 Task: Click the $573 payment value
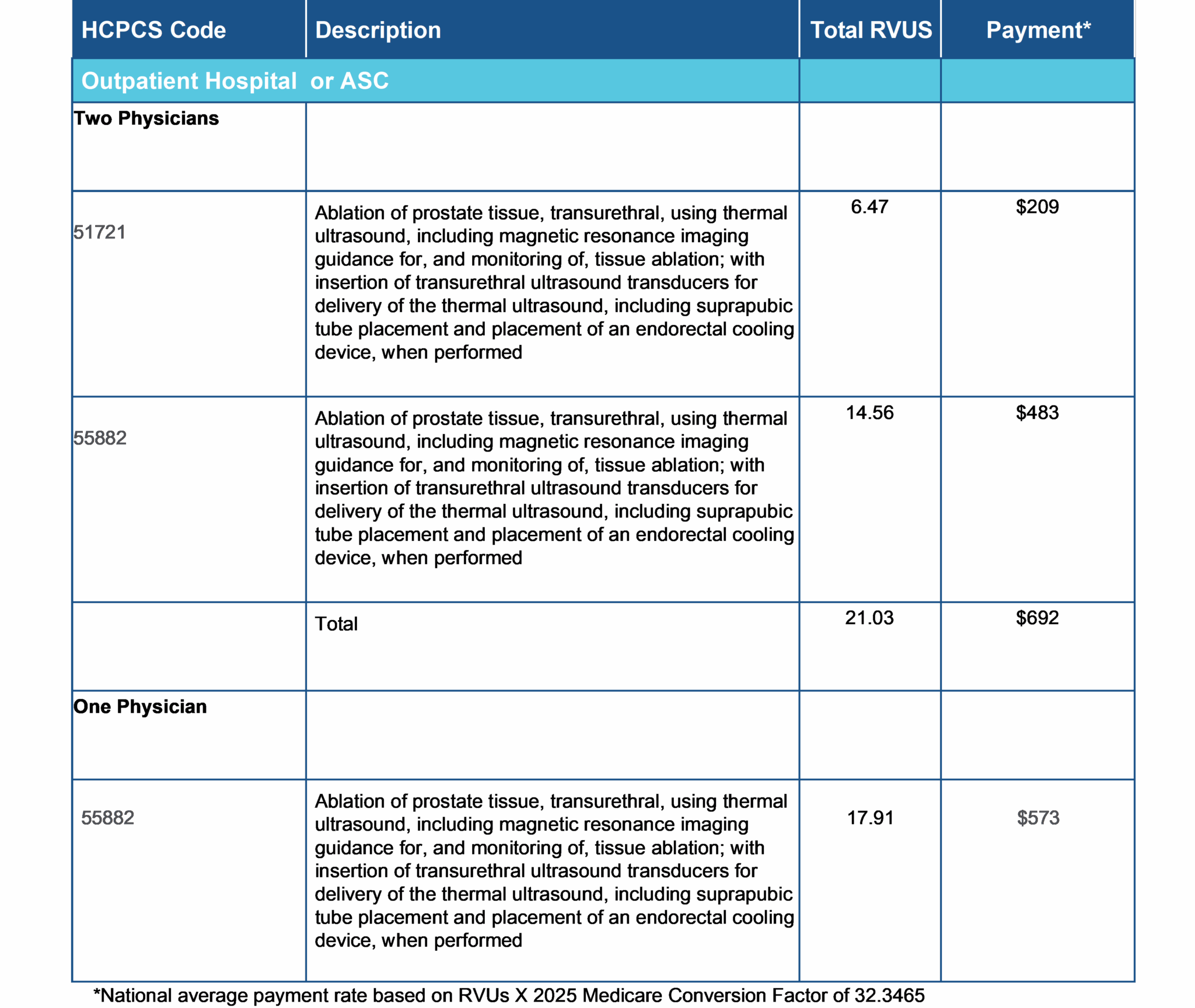point(1038,818)
